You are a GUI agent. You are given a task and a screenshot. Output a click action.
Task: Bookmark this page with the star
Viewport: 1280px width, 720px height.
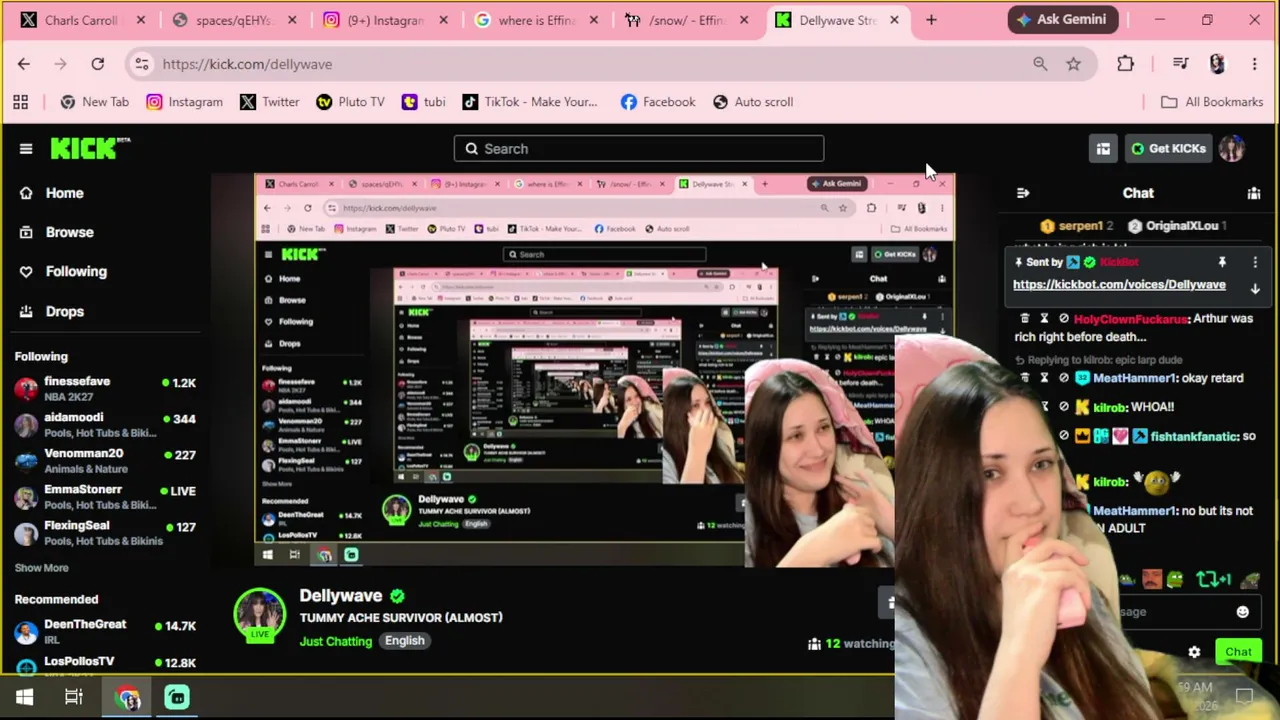point(1073,64)
